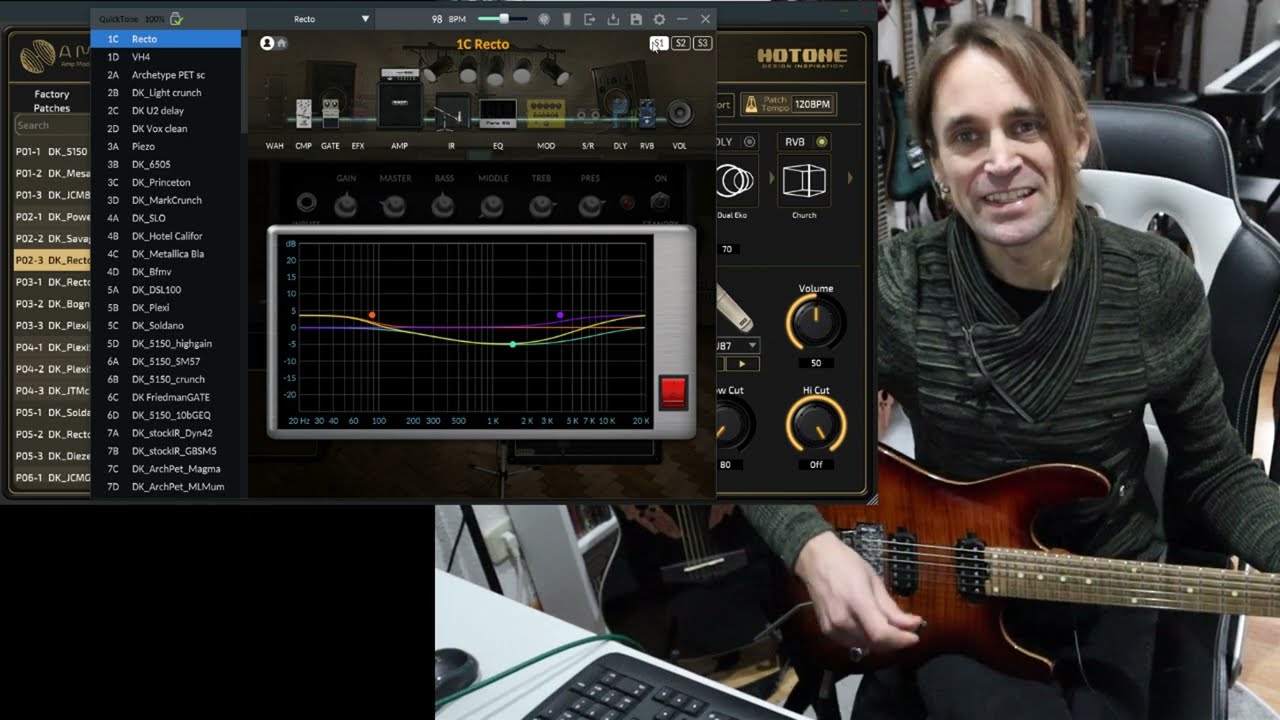This screenshot has height=720, width=1280.
Task: Click the Volume knob in Hotone panel
Action: click(816, 322)
